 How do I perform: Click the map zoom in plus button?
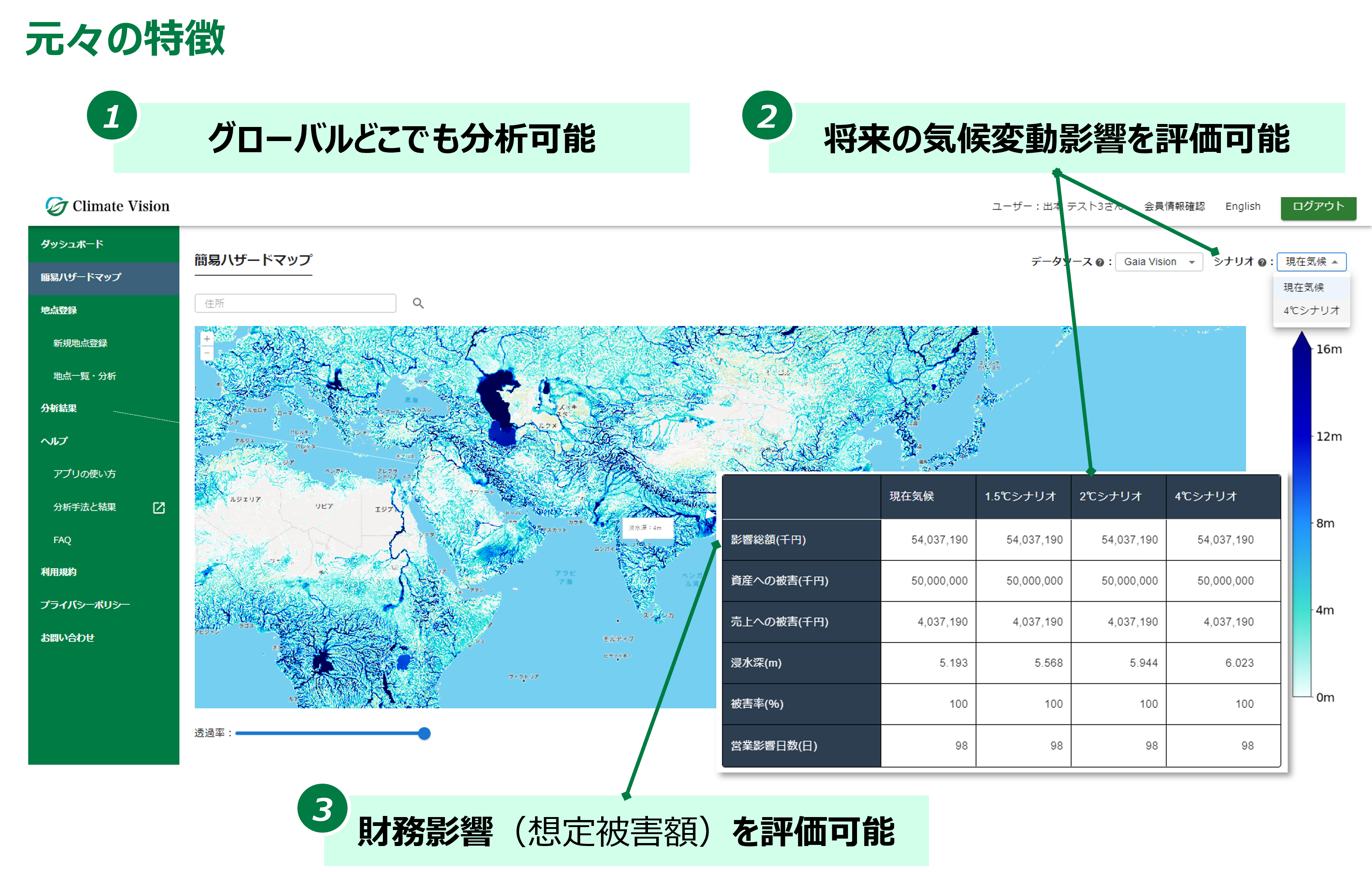click(207, 338)
